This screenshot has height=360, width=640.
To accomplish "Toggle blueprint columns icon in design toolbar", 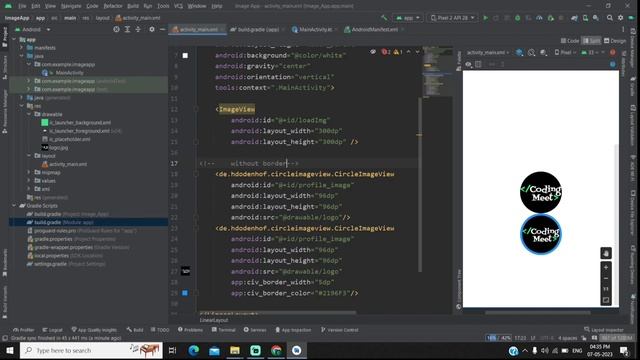I will point(478,64).
